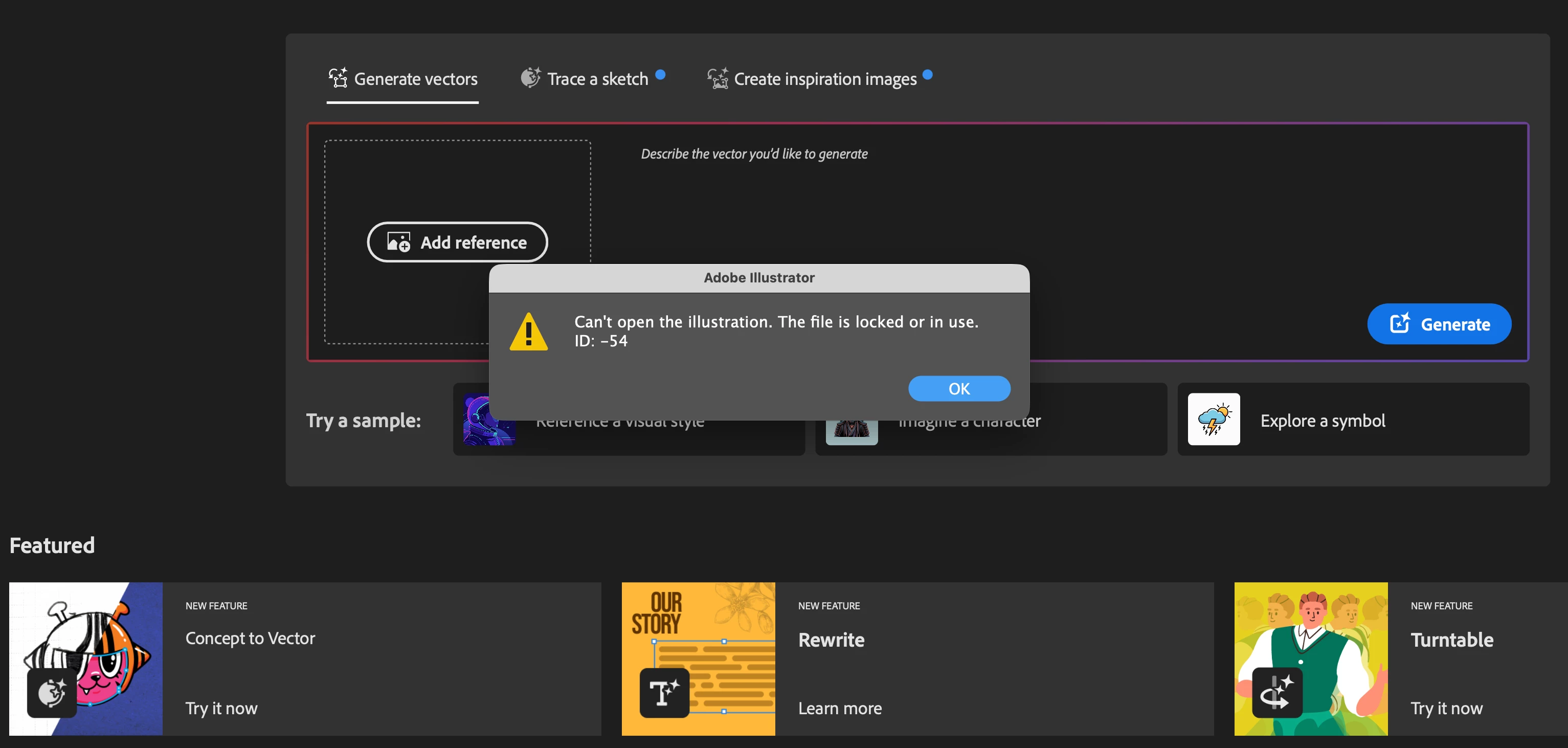Click the weather symbol sample thumbnail
The height and width of the screenshot is (748, 1568).
[x=1213, y=419]
